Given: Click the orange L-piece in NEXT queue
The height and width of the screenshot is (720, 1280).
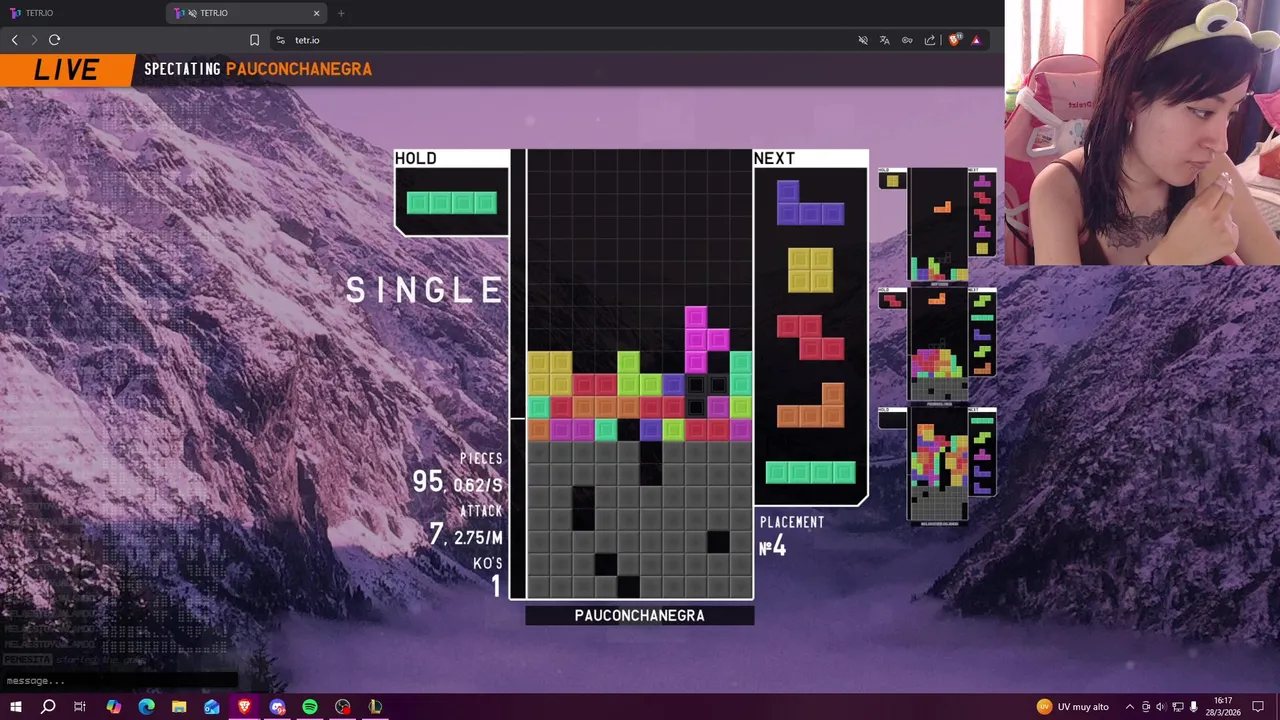Looking at the screenshot, I should (x=810, y=404).
